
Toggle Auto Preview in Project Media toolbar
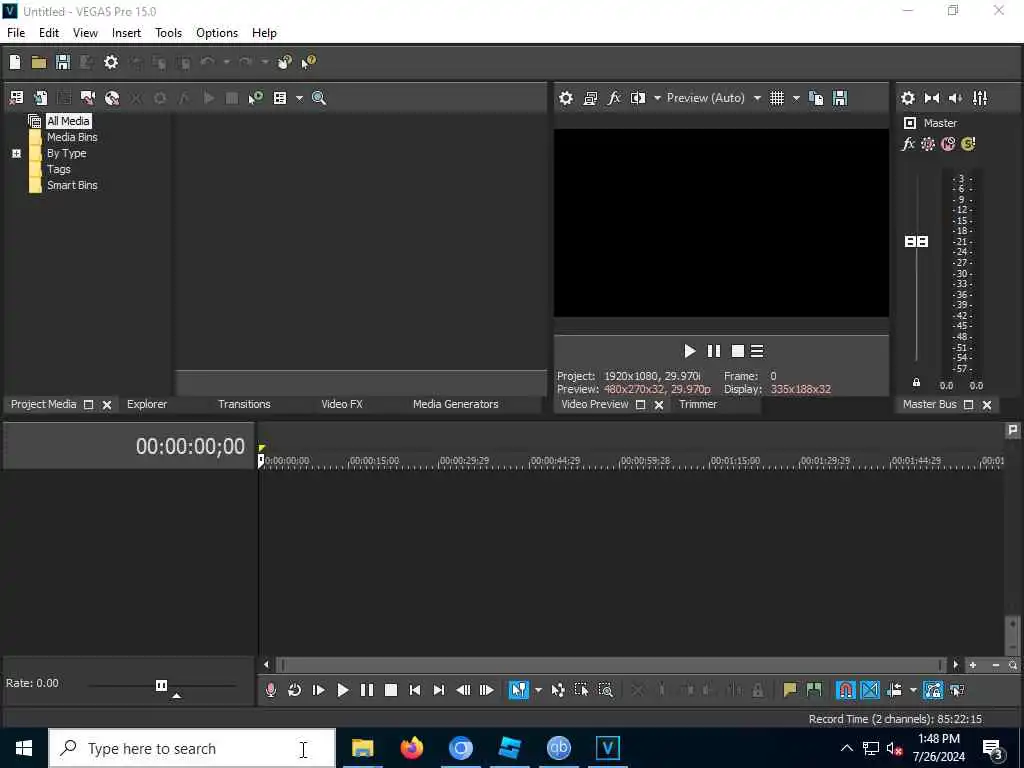coord(255,98)
